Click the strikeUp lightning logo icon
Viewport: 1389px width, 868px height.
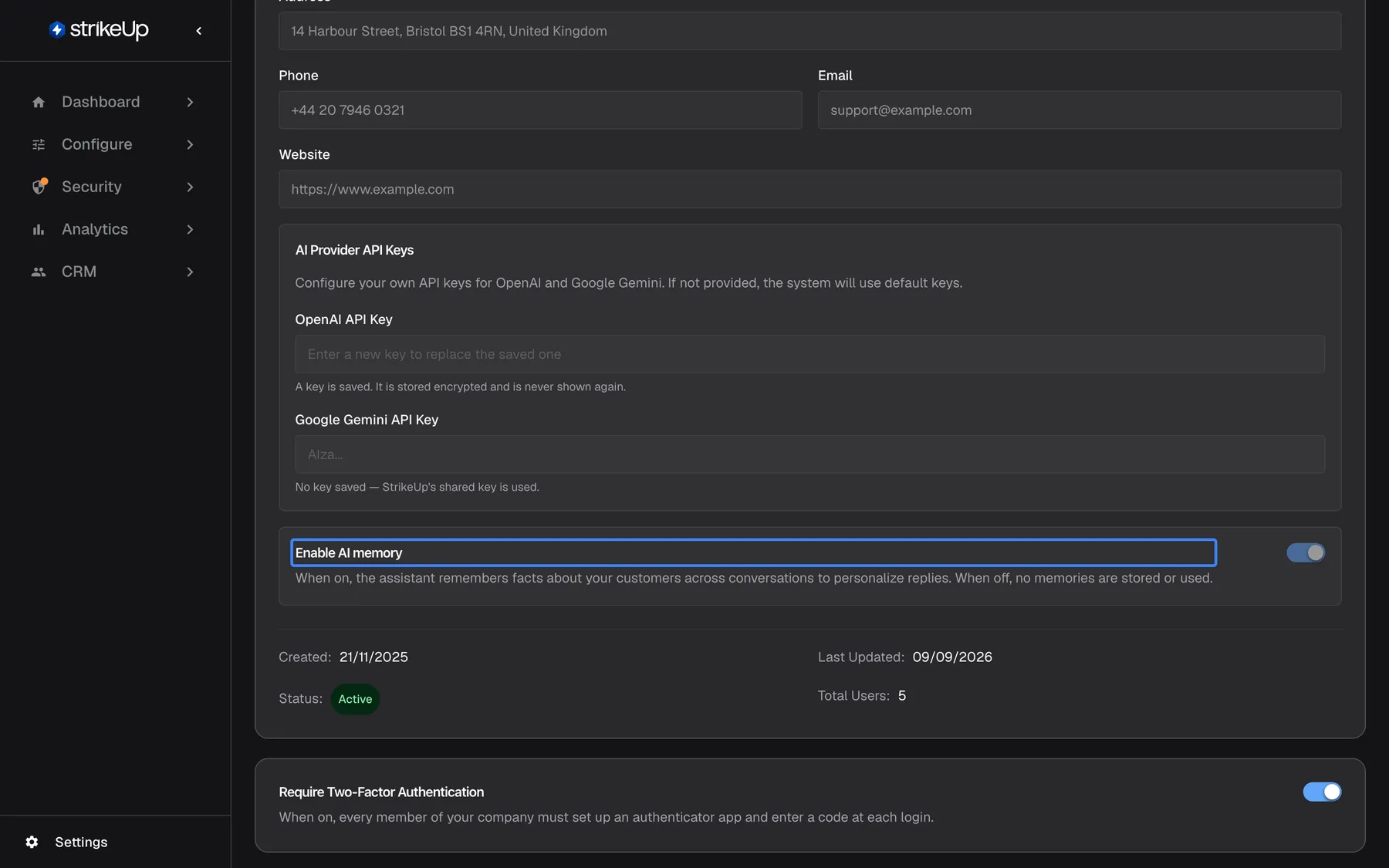tap(56, 29)
